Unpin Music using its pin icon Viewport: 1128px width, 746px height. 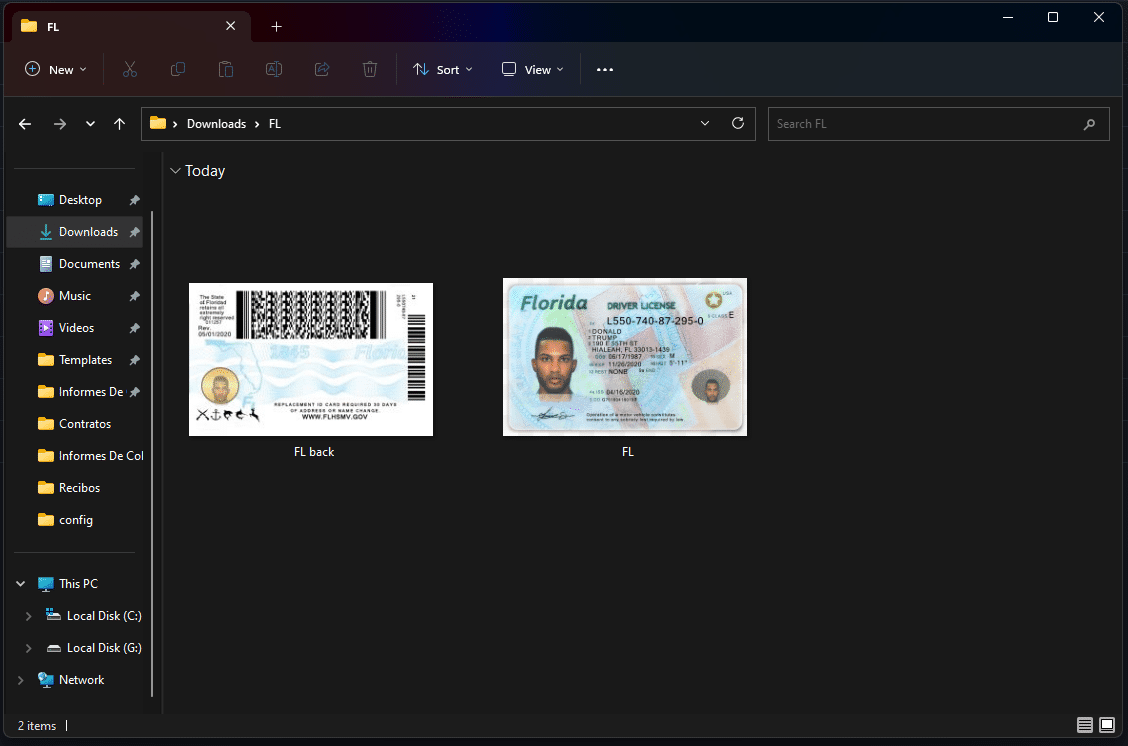point(135,296)
